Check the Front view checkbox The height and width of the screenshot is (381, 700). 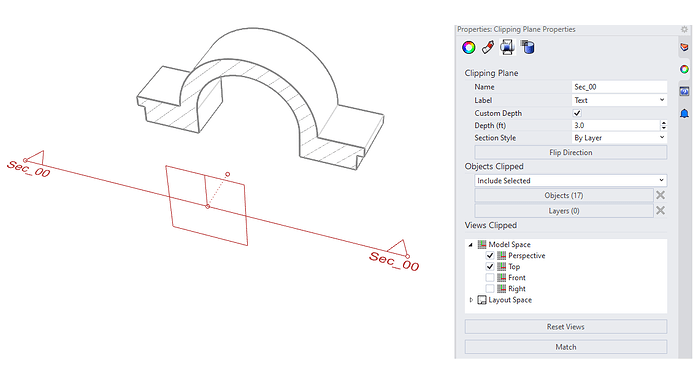point(490,278)
